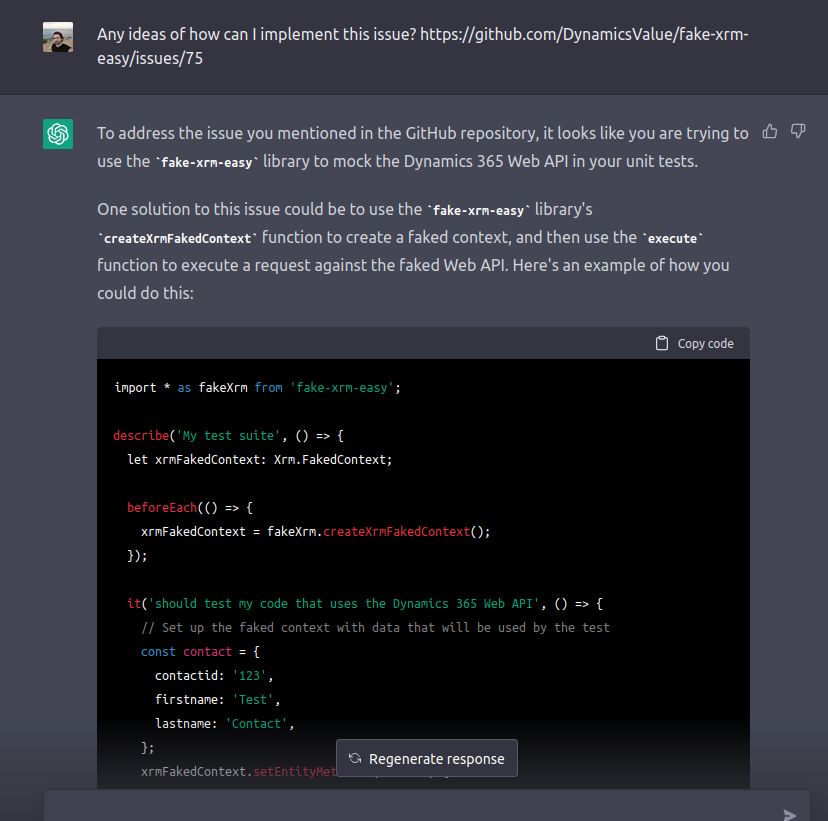Click the 'createXrmFakedContext' inline code text
This screenshot has width=828, height=821.
click(x=177, y=239)
